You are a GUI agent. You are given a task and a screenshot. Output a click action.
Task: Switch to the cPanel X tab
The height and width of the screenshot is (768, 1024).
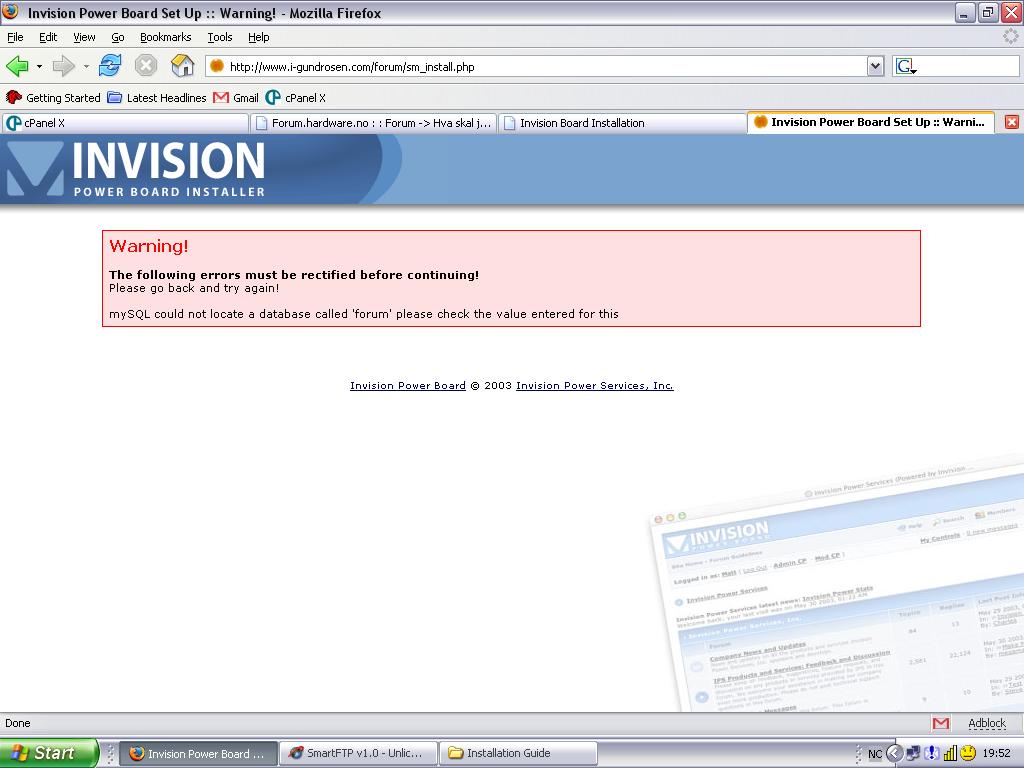(125, 123)
